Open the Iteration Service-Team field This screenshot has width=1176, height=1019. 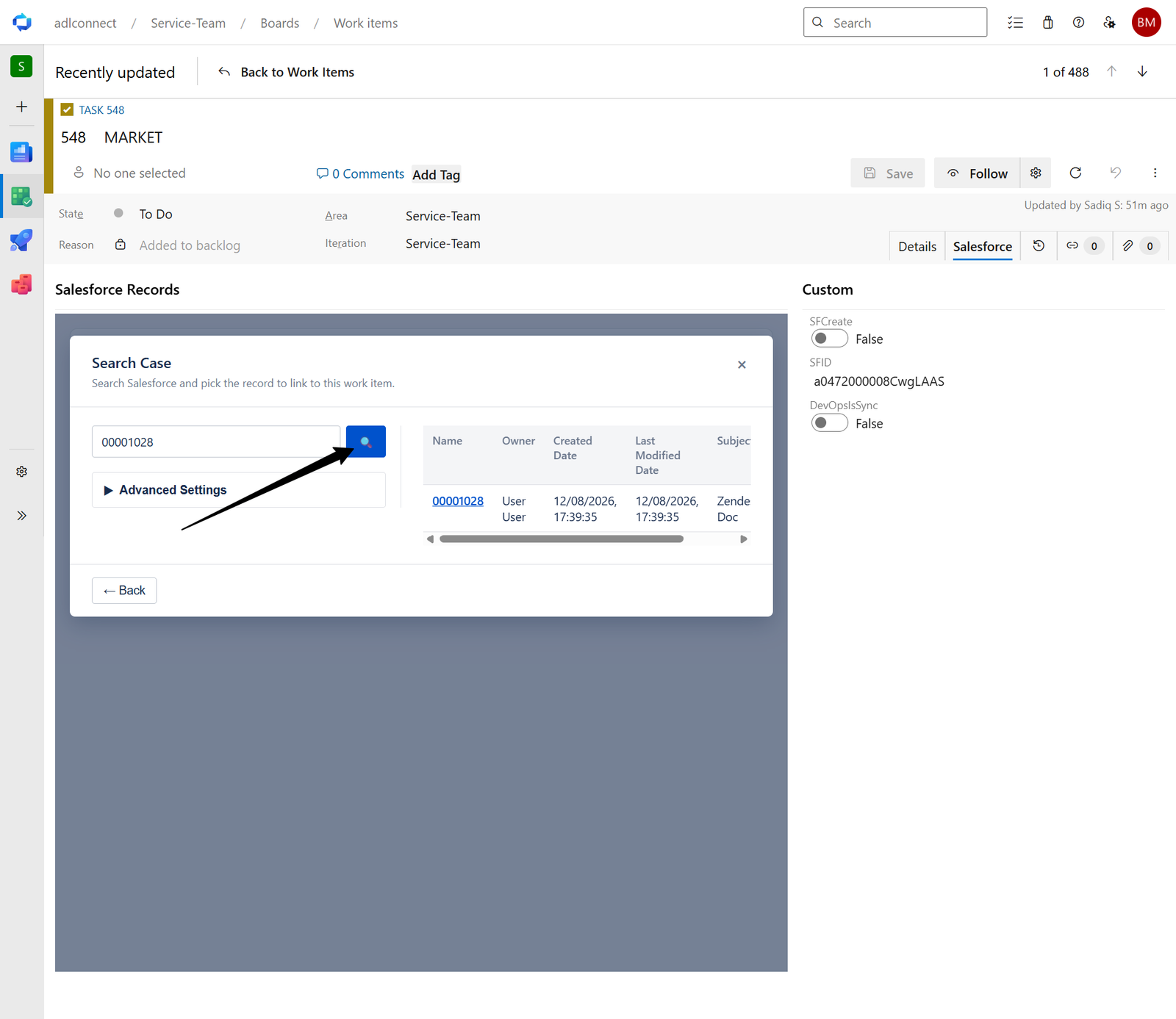tap(443, 243)
